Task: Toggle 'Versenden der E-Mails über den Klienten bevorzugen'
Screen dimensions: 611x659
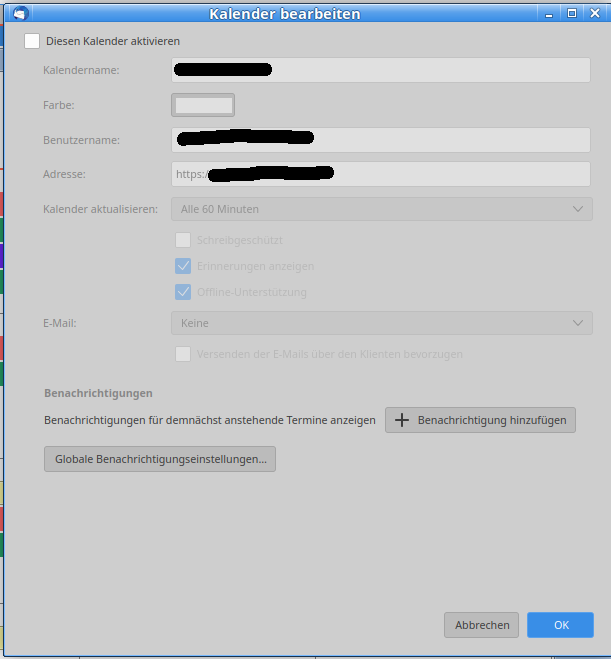Action: (x=183, y=354)
